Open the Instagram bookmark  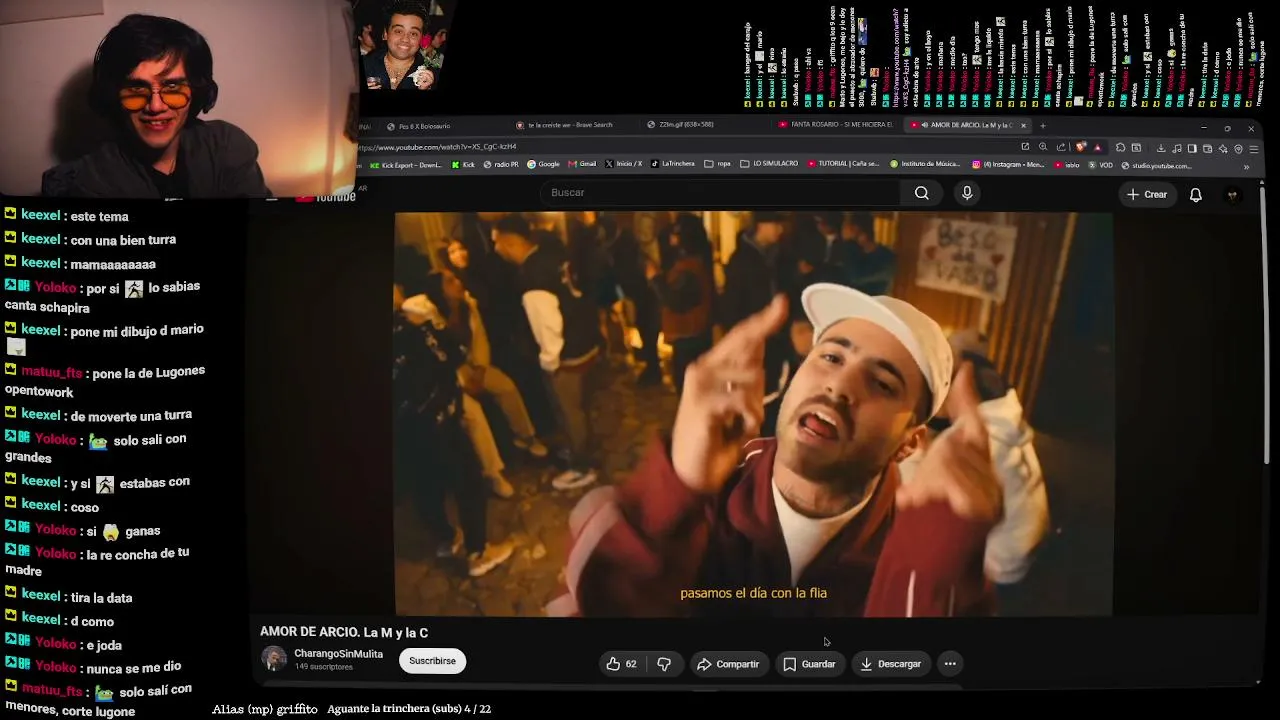(x=1009, y=164)
